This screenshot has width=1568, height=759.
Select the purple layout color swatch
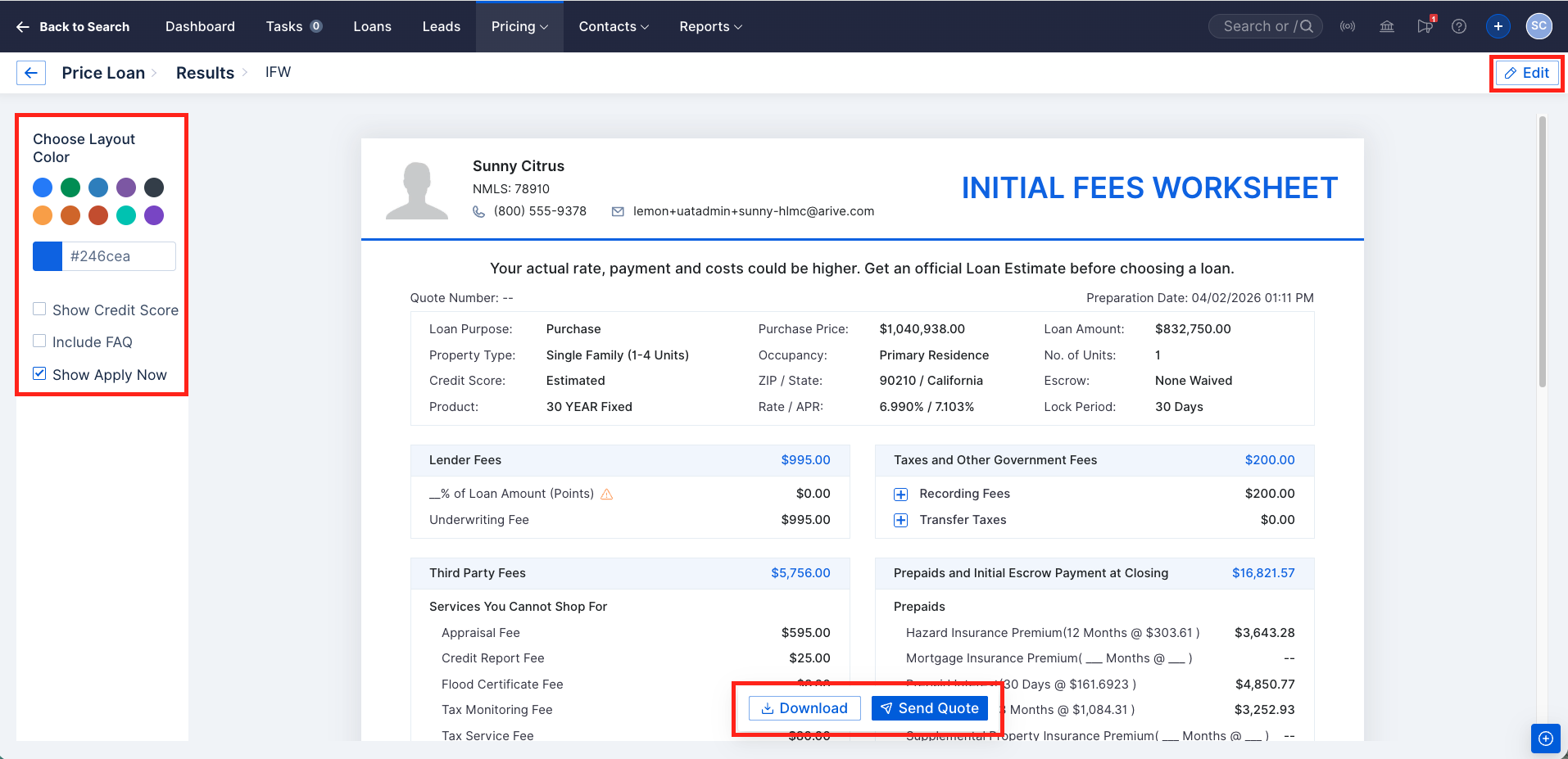pos(125,187)
